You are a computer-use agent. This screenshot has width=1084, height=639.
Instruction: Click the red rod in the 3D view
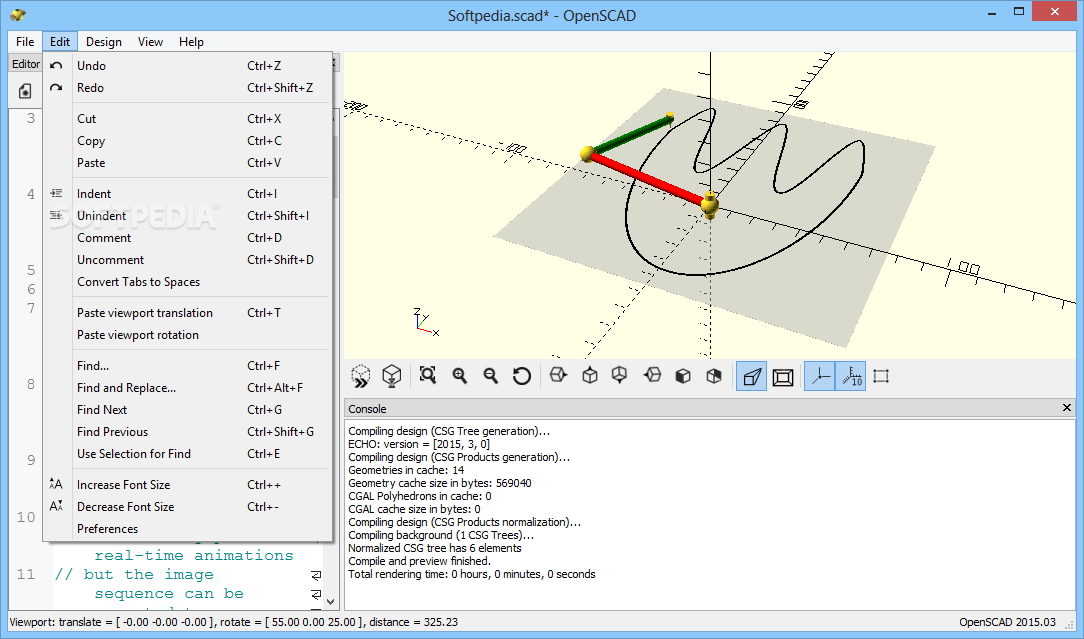coord(648,178)
